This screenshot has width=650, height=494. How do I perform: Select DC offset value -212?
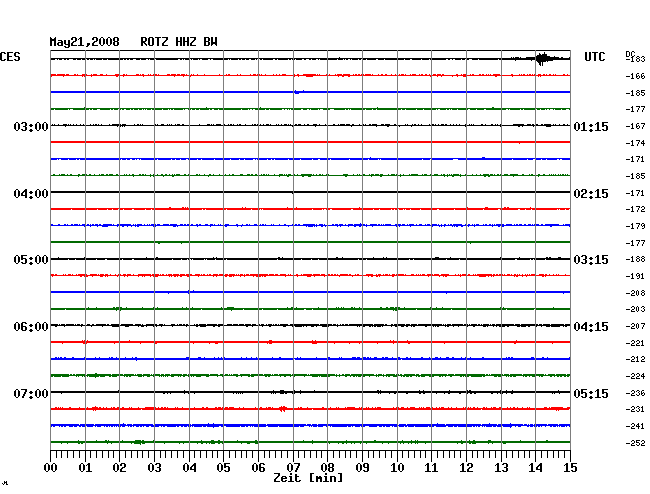pos(635,359)
